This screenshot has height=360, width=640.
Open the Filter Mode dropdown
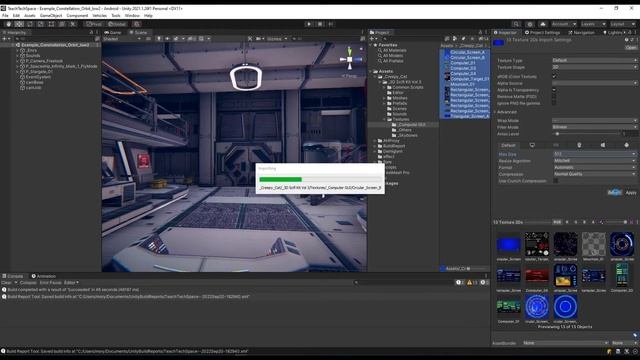[x=594, y=127]
